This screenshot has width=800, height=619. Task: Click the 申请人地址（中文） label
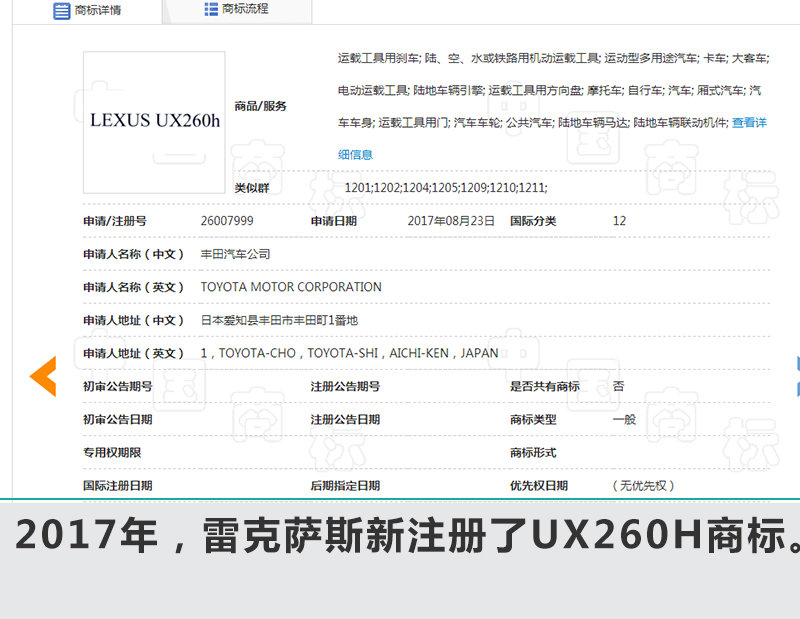click(x=133, y=320)
